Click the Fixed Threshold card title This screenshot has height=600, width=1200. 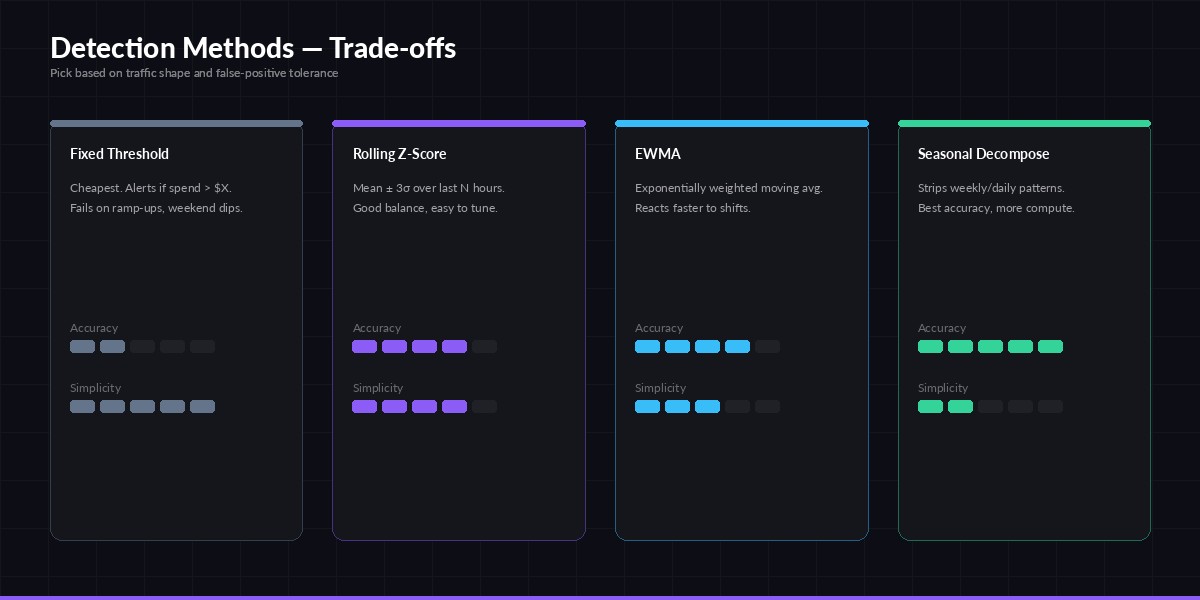(119, 154)
